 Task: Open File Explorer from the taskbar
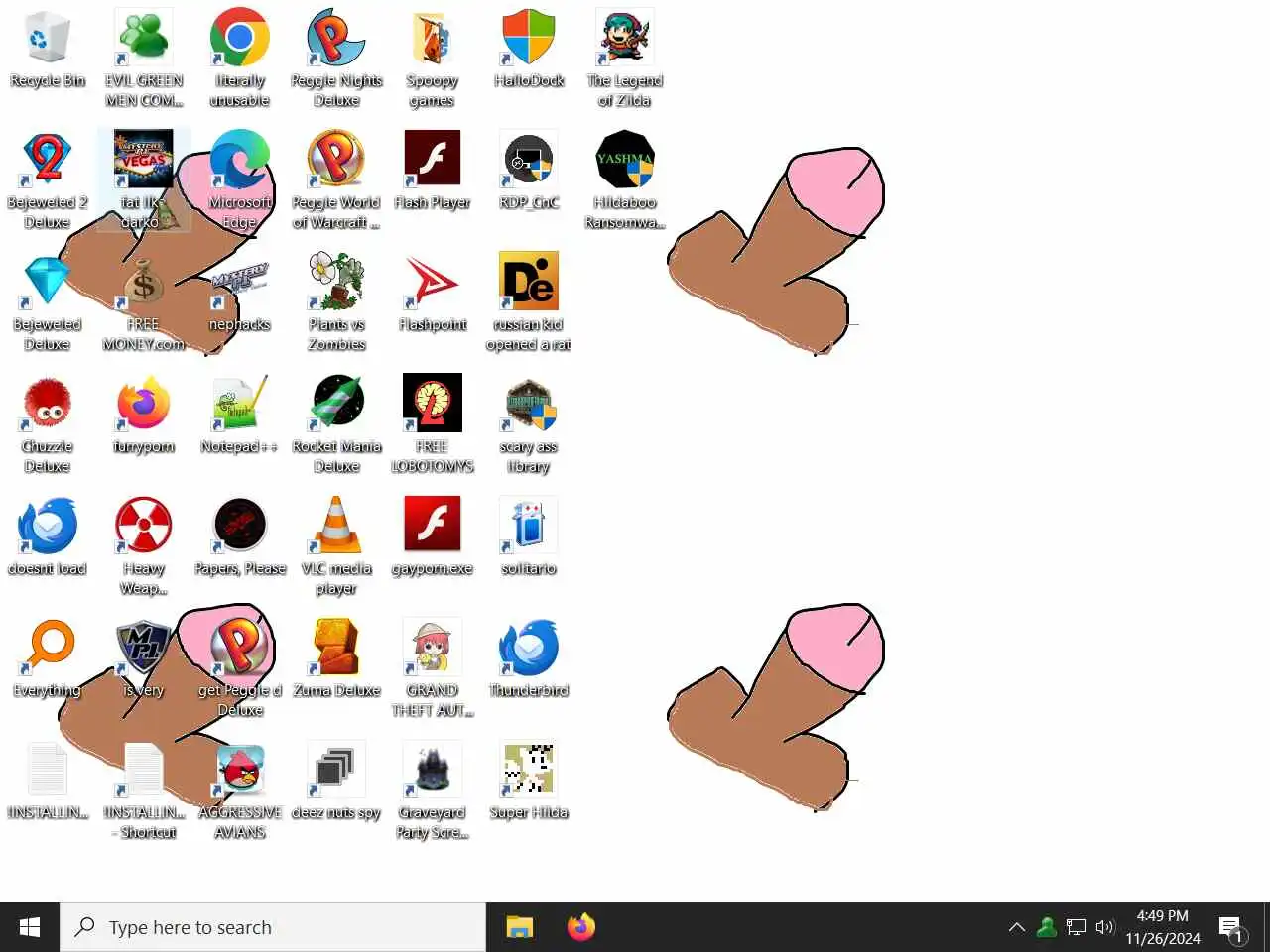click(520, 927)
